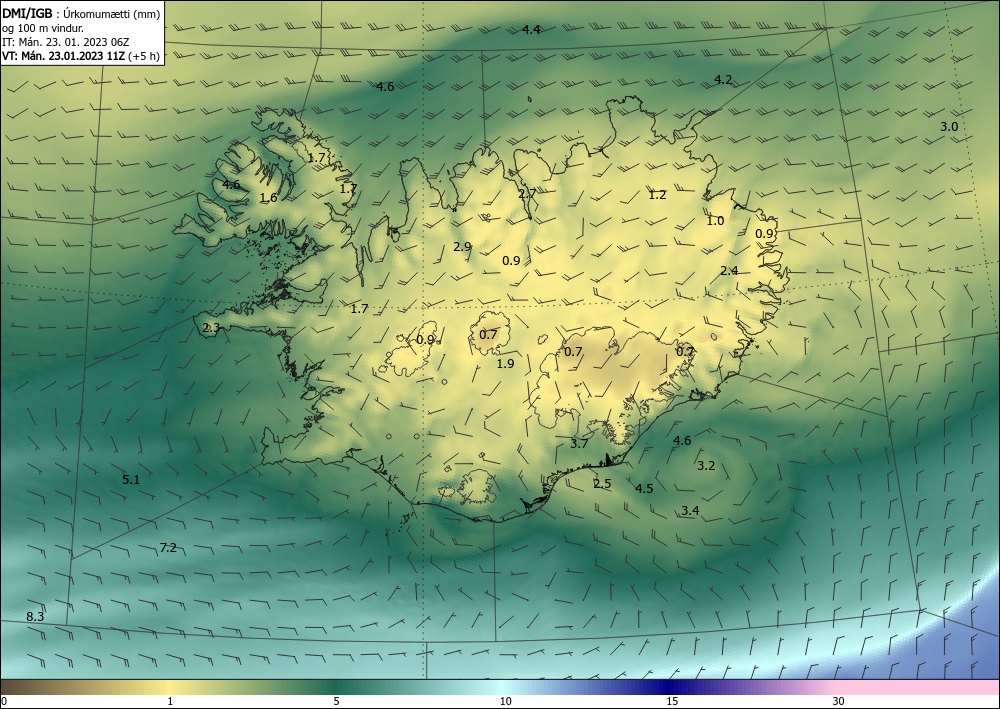Click the map value 1.6
Image resolution: width=1000 pixels, height=709 pixels.
(268, 198)
